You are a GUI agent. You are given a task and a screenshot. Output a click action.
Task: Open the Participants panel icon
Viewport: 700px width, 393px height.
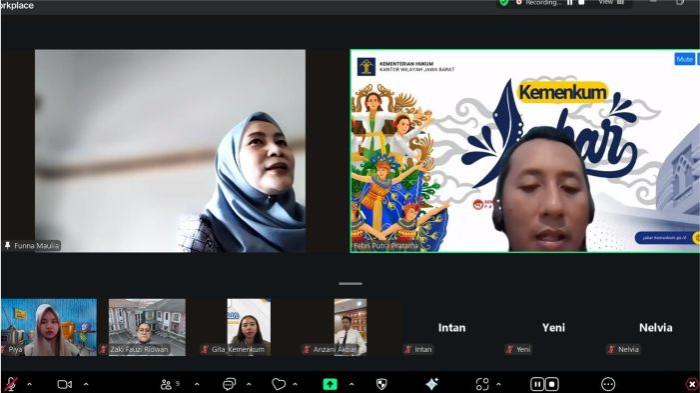[167, 384]
